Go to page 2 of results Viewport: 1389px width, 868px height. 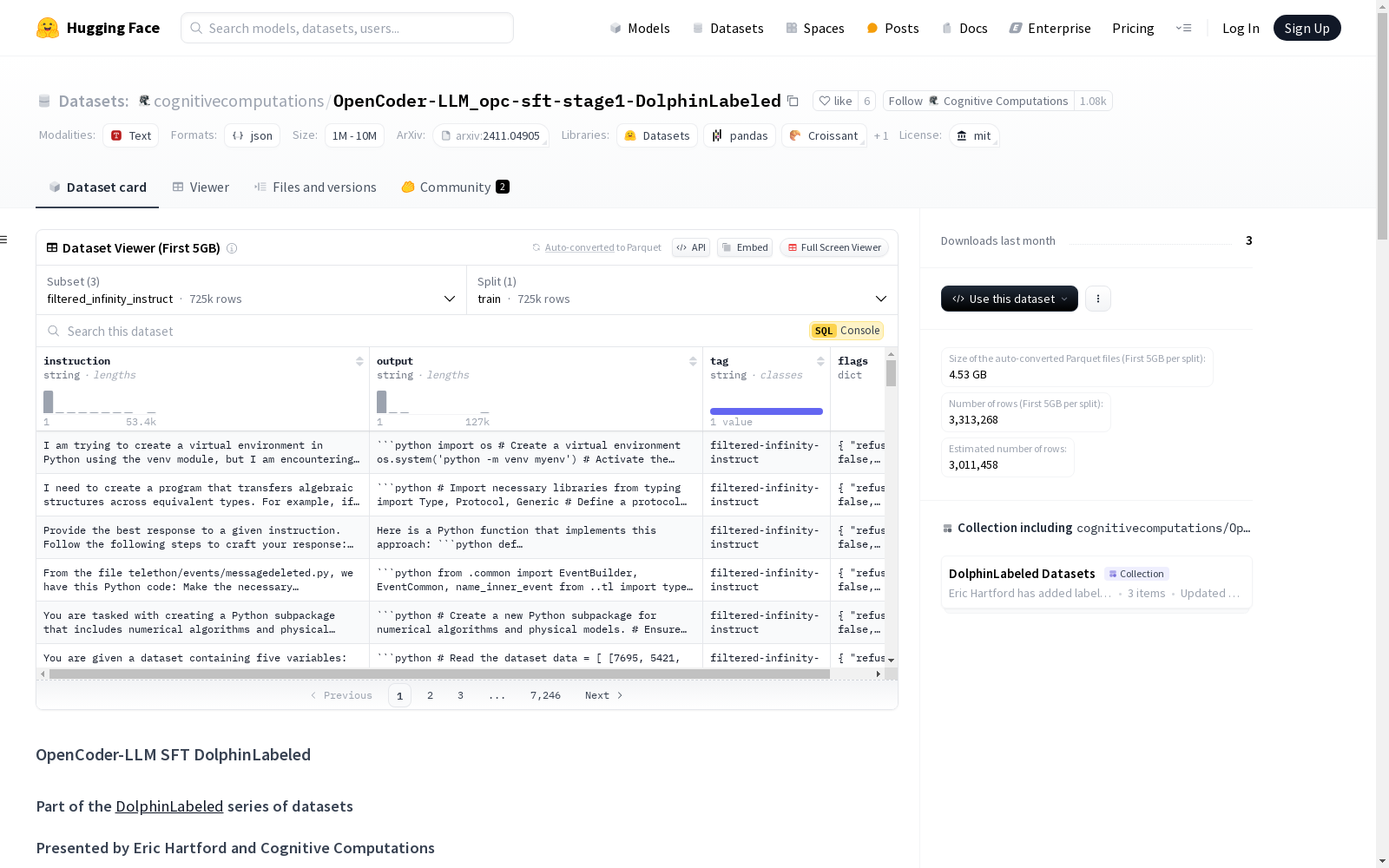coord(430,695)
